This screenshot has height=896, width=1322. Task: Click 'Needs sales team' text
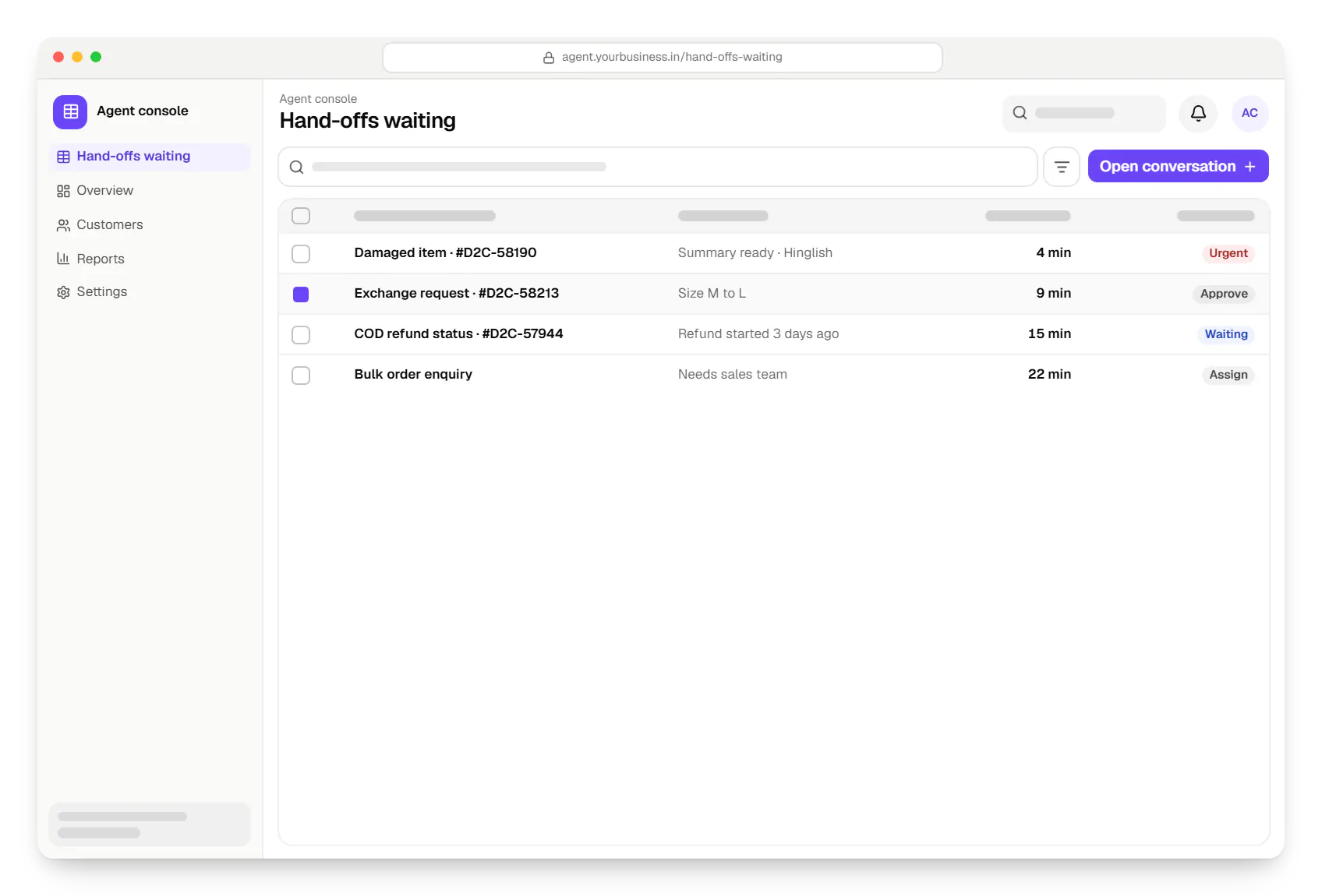pos(733,374)
